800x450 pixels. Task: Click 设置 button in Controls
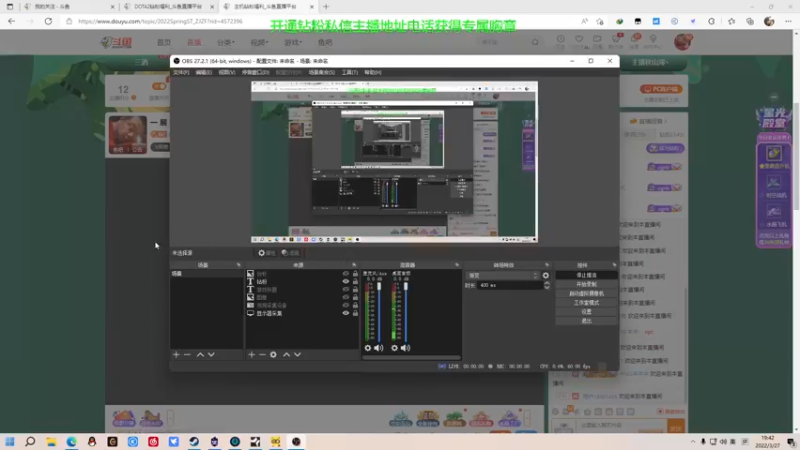click(x=586, y=312)
